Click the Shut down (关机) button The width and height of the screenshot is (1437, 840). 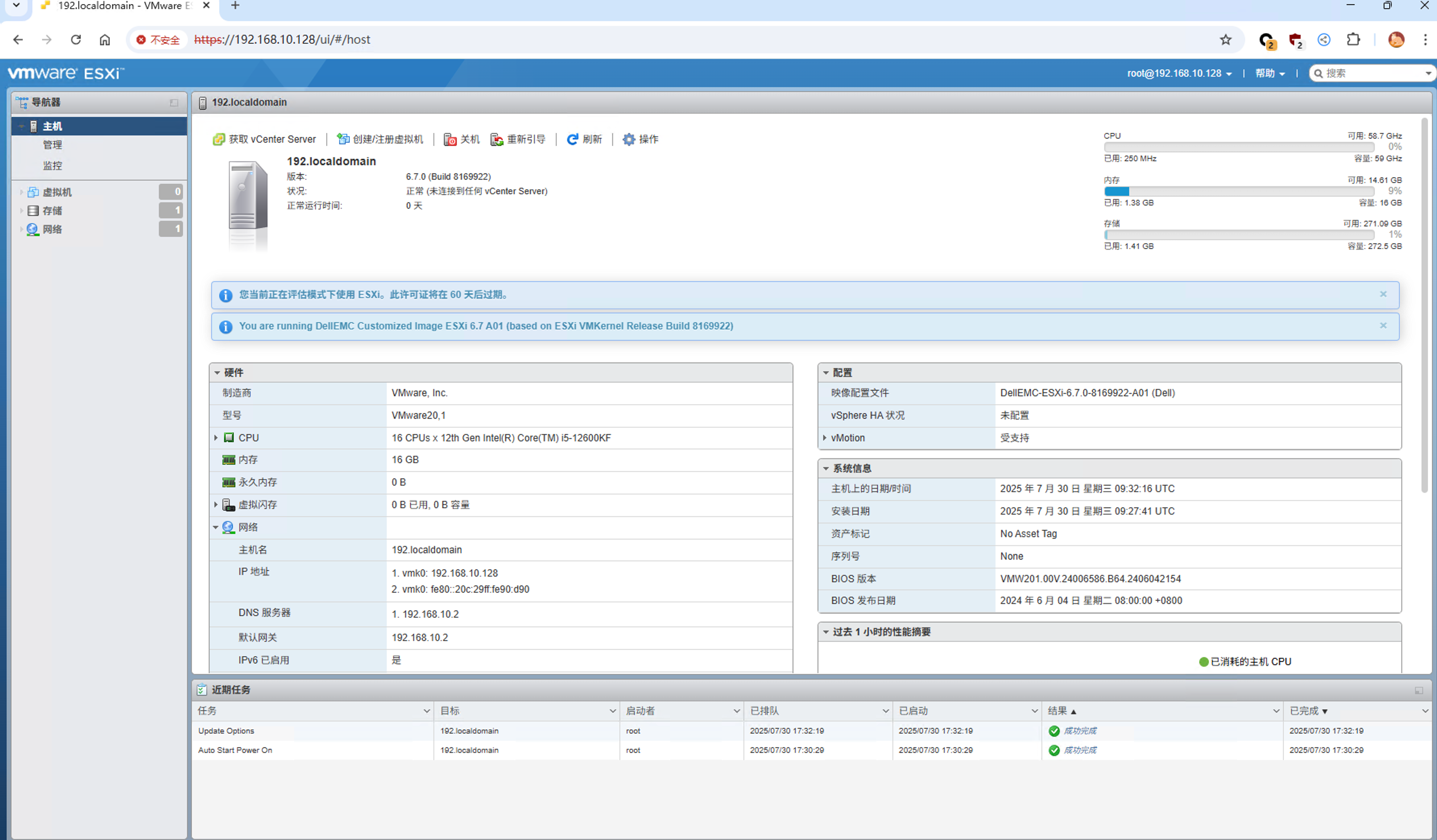click(461, 139)
